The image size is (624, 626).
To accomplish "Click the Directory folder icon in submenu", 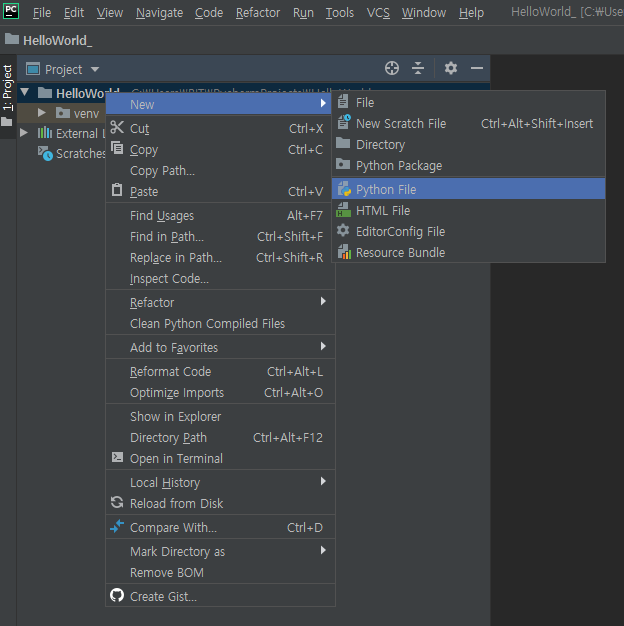I will tap(343, 143).
